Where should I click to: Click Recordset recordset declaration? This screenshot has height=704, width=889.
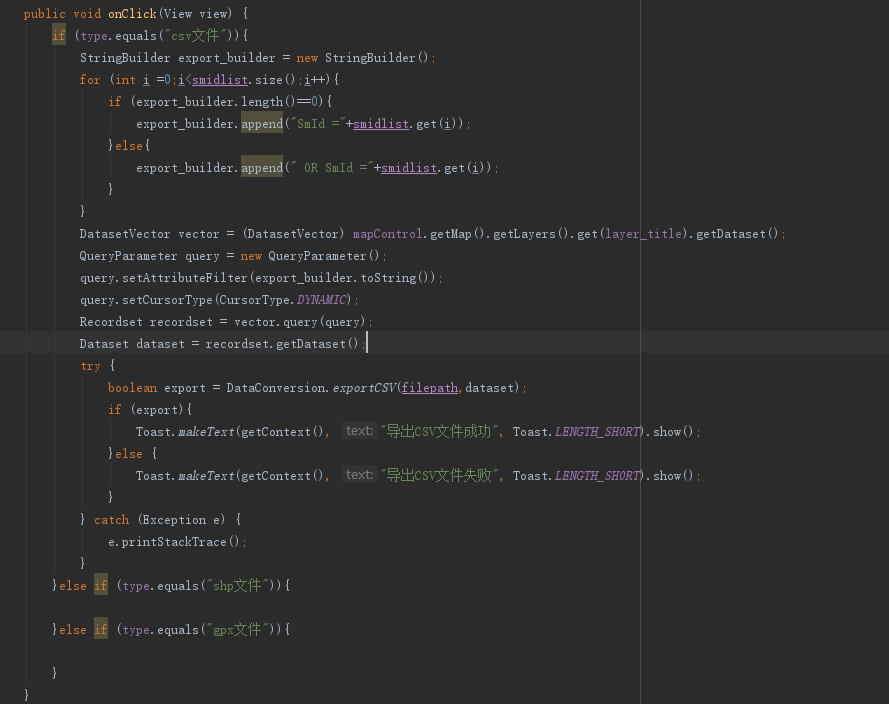tap(146, 322)
